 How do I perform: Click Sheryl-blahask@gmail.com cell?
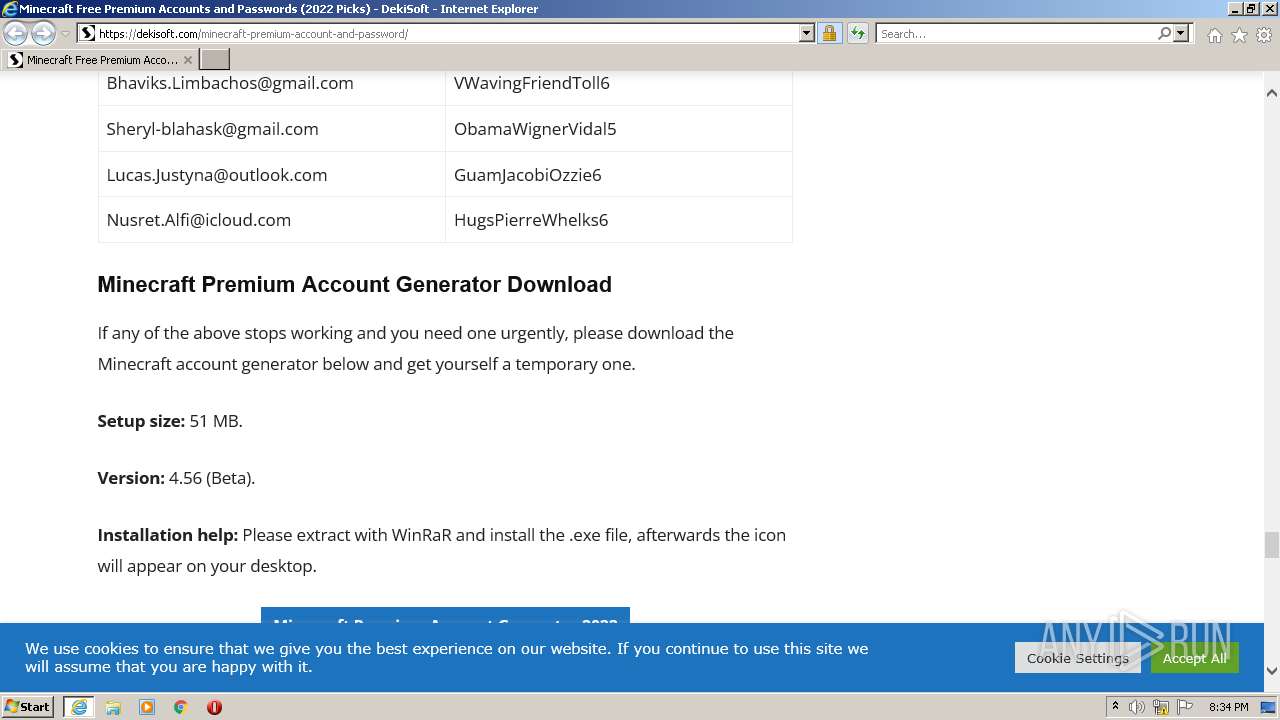click(x=212, y=129)
